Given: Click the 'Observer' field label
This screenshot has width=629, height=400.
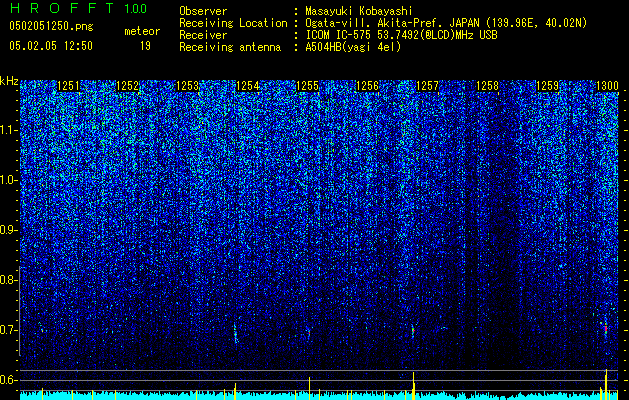Looking at the screenshot, I should click(x=203, y=11).
